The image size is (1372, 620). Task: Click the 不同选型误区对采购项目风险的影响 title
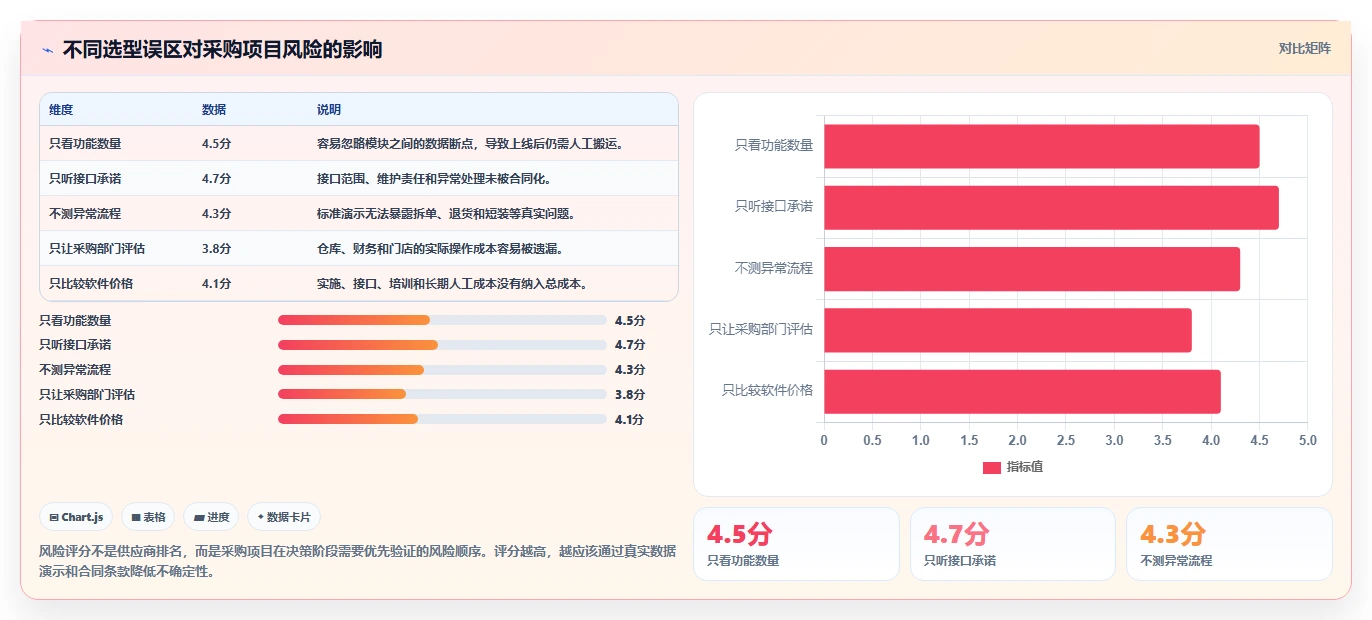pos(222,50)
